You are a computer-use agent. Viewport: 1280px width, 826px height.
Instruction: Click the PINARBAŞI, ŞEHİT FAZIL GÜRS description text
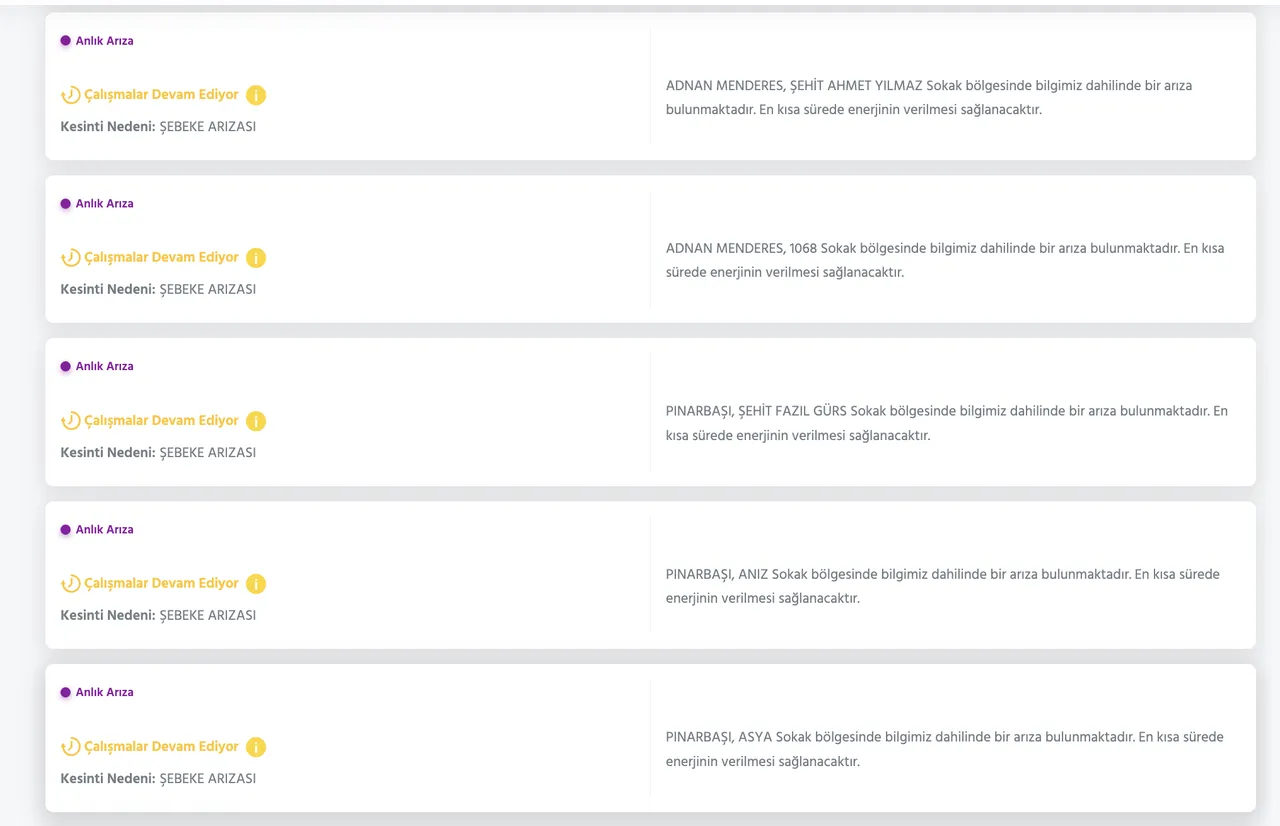pyautogui.click(x=946, y=423)
